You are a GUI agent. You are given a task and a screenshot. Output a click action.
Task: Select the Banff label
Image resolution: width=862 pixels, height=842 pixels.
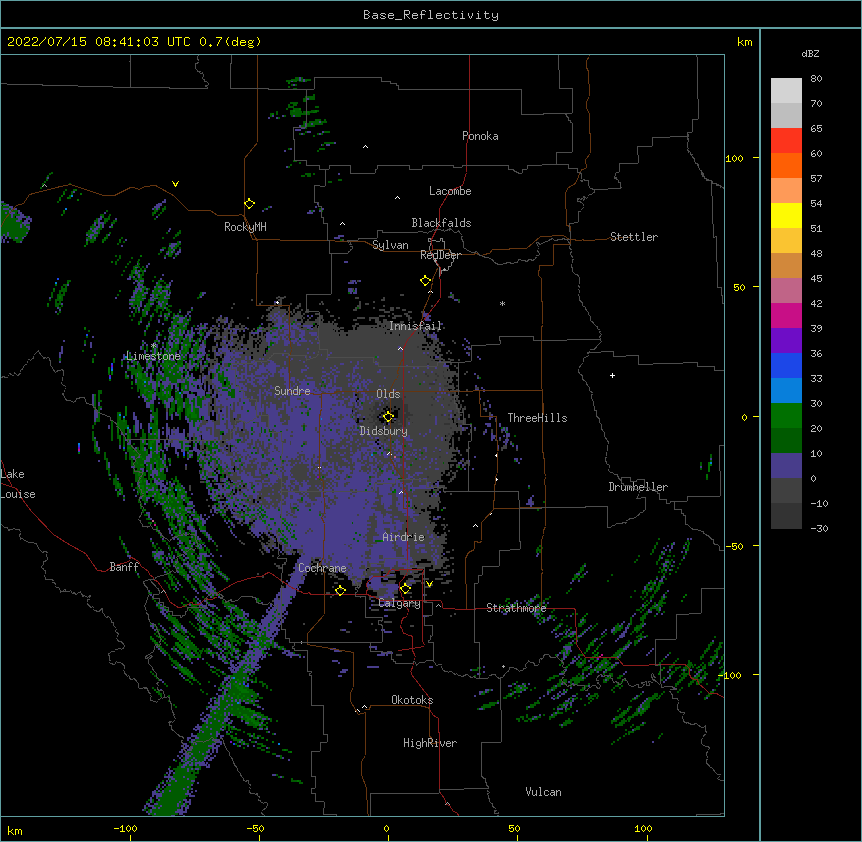[x=124, y=567]
